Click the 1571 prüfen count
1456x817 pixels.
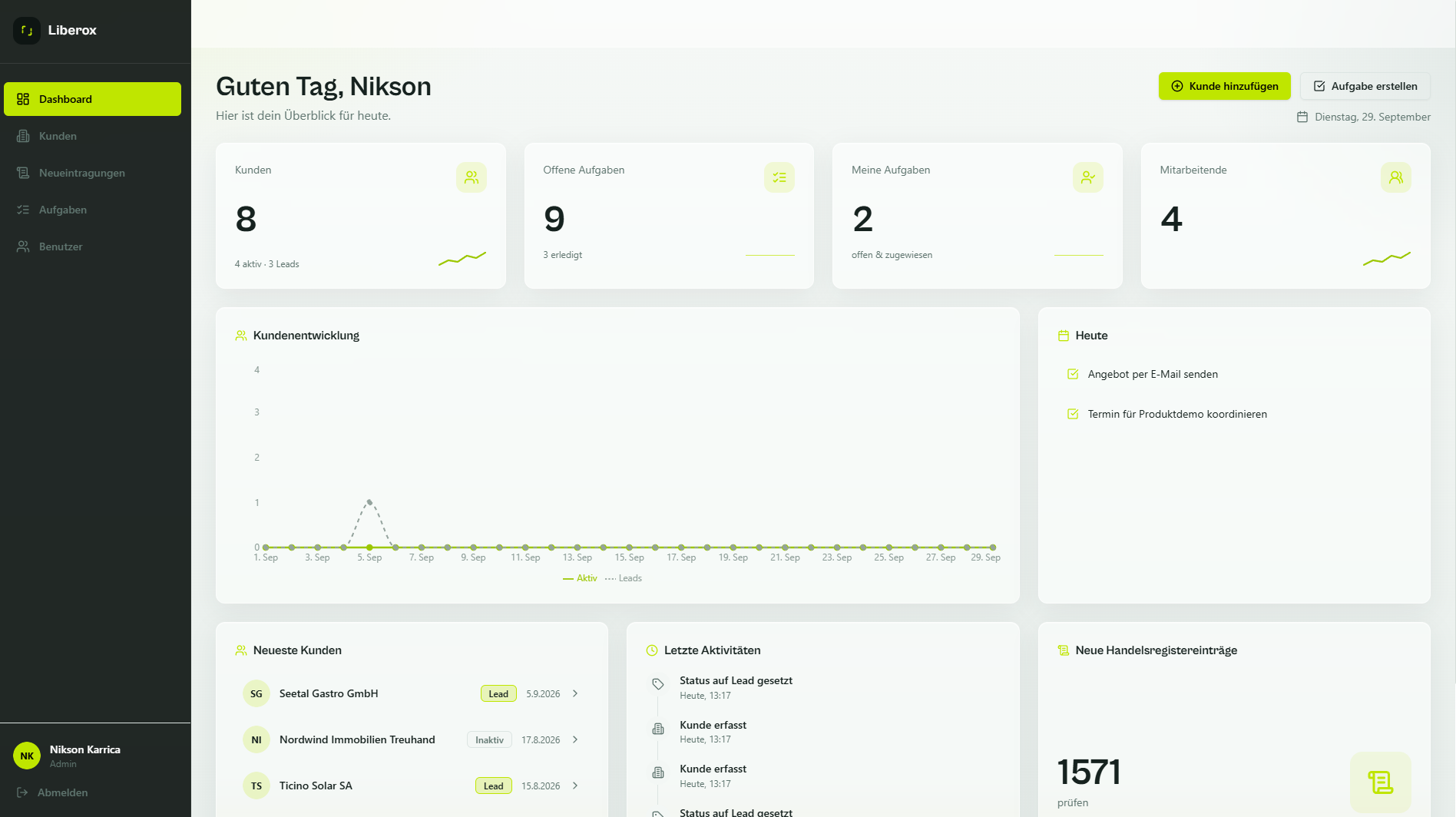click(x=1088, y=772)
